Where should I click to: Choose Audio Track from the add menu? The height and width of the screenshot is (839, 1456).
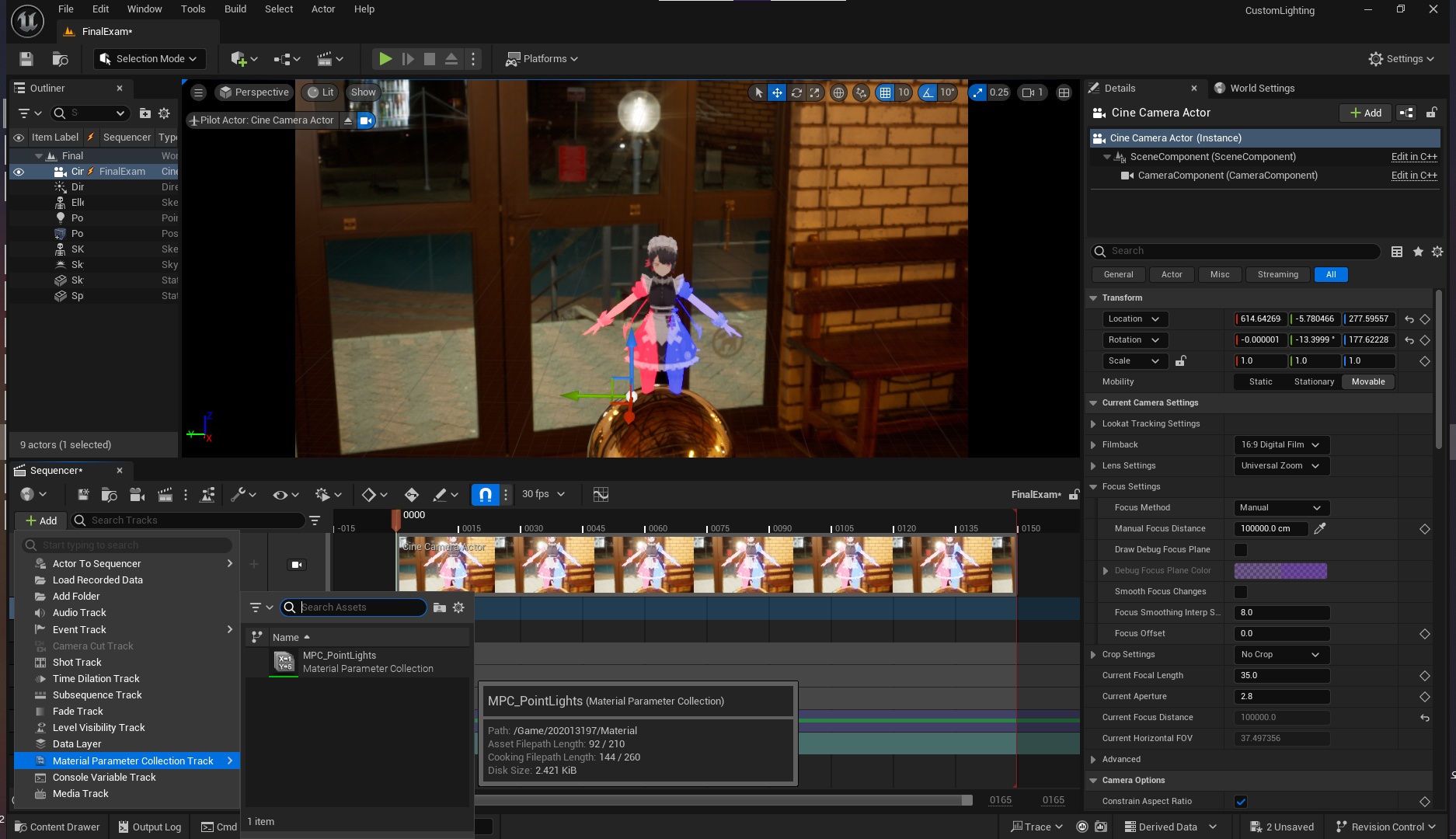[x=79, y=613]
